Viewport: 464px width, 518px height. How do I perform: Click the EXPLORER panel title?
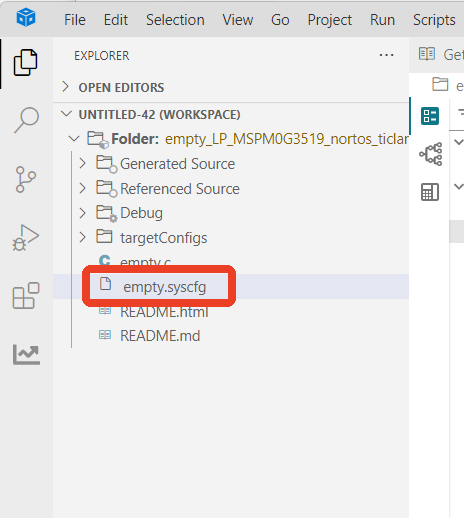click(x=102, y=55)
